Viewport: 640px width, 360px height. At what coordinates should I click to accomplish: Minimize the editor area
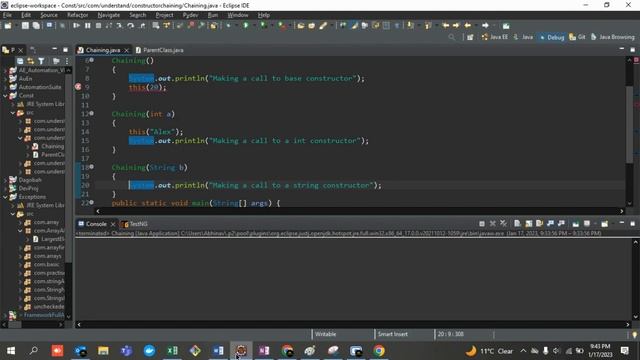(x=622, y=49)
